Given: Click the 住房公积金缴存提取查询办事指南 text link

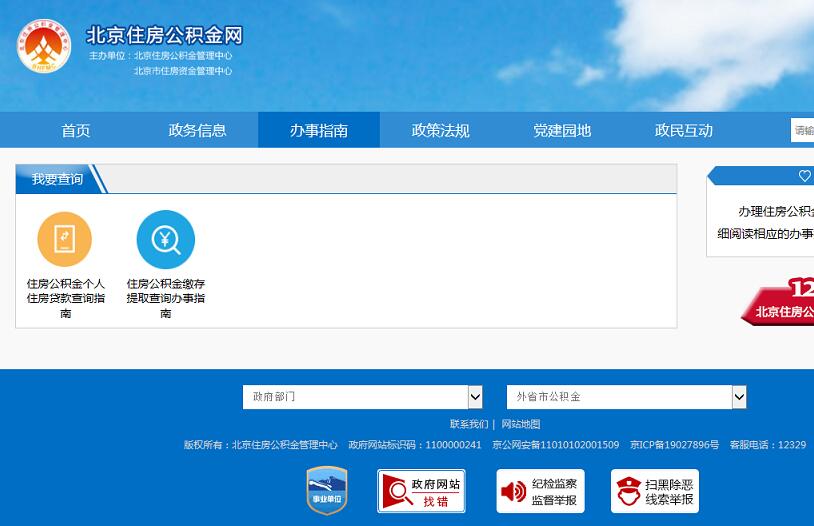Looking at the screenshot, I should point(166,299).
